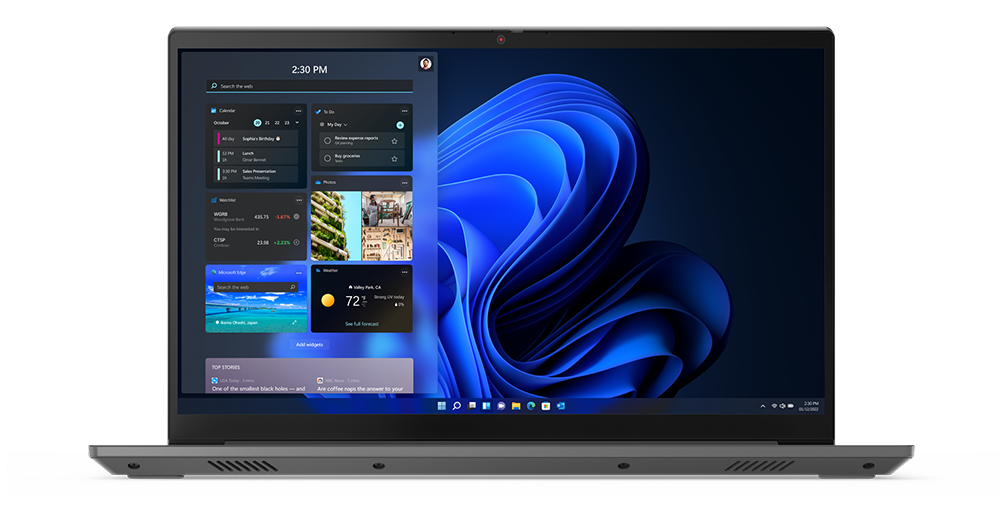
Task: Open the vertical garden photo thumbnail
Action: tap(335, 226)
